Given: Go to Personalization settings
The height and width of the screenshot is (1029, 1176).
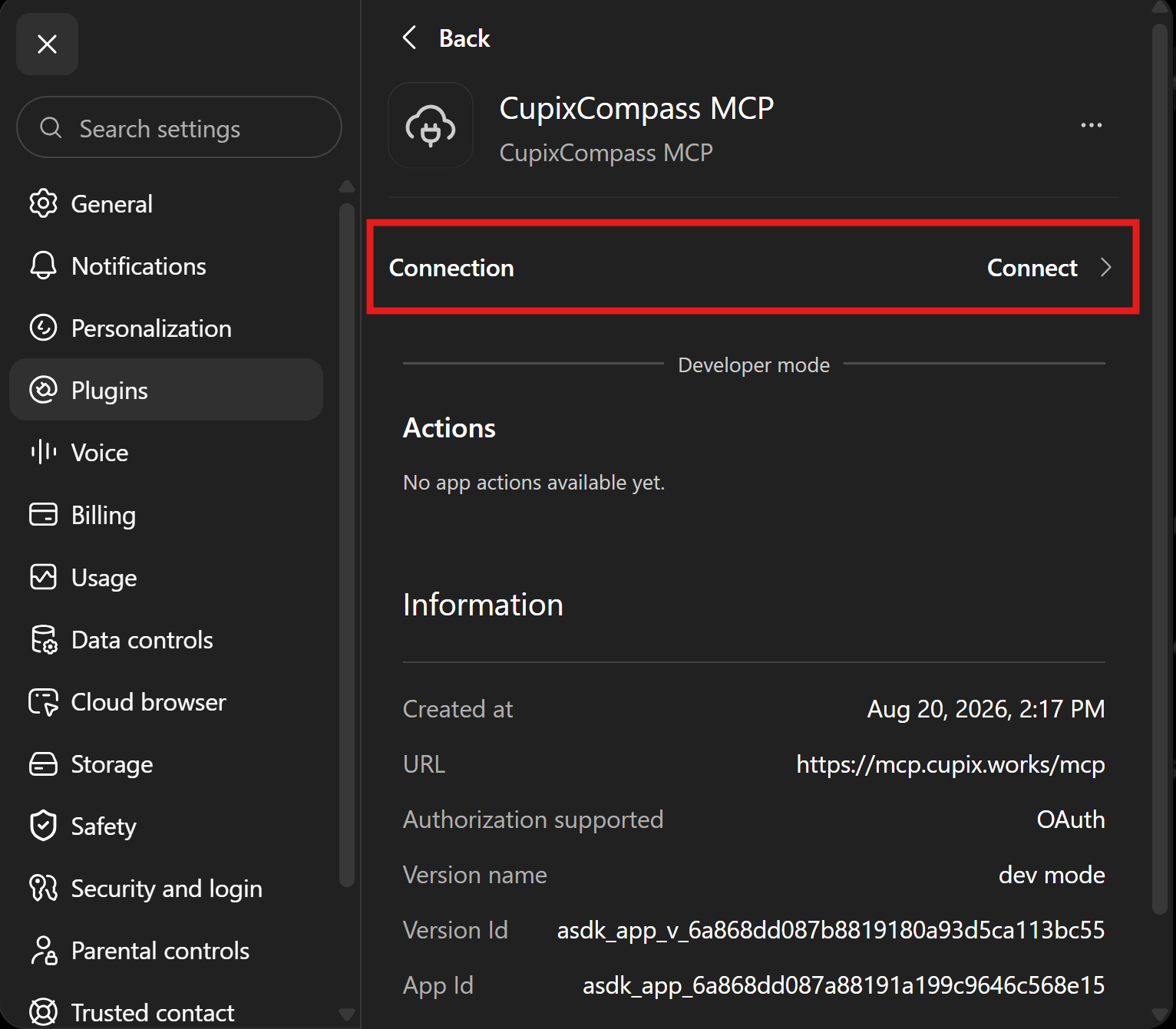Looking at the screenshot, I should pyautogui.click(x=166, y=328).
